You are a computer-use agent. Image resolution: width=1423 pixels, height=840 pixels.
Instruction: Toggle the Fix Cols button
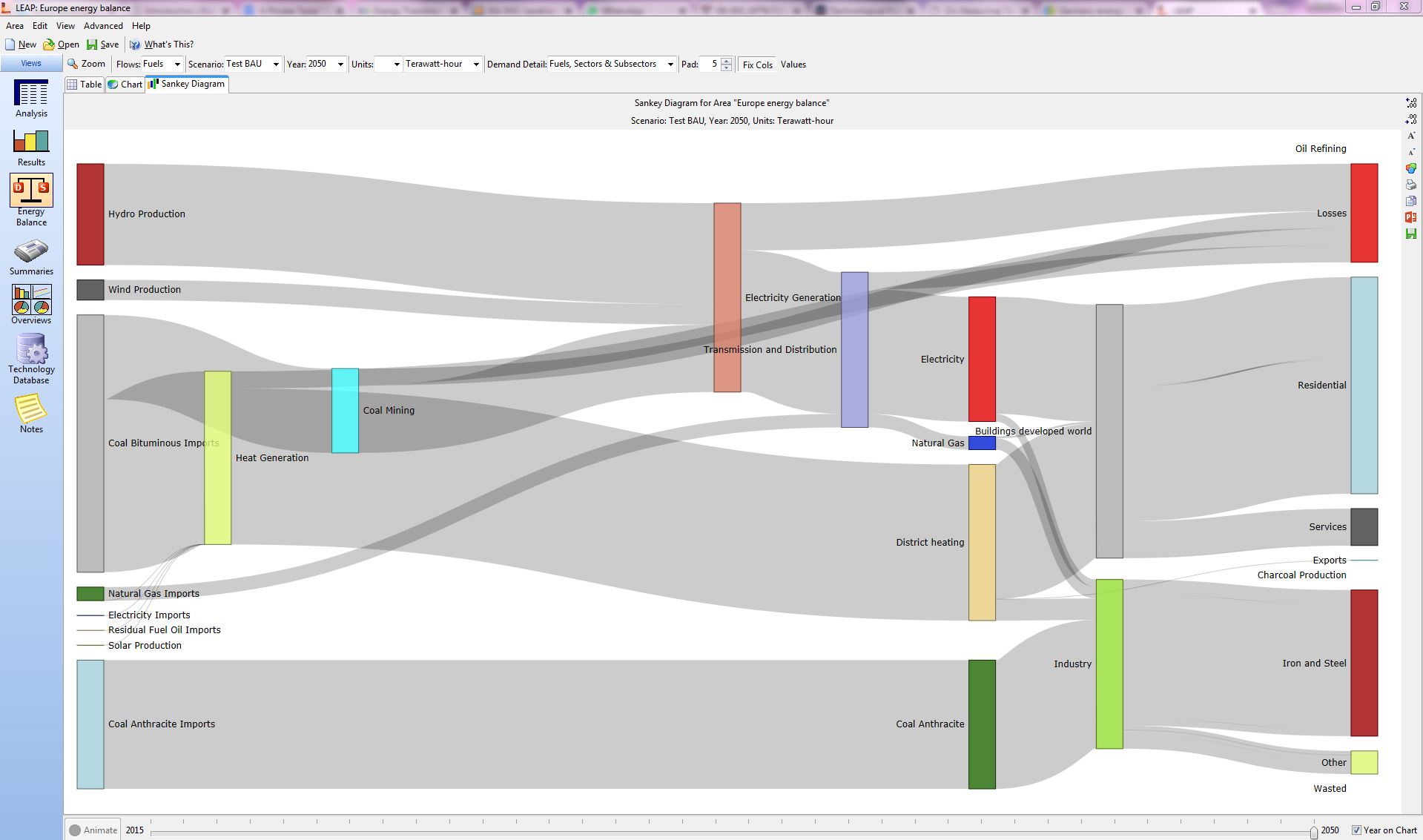click(757, 65)
